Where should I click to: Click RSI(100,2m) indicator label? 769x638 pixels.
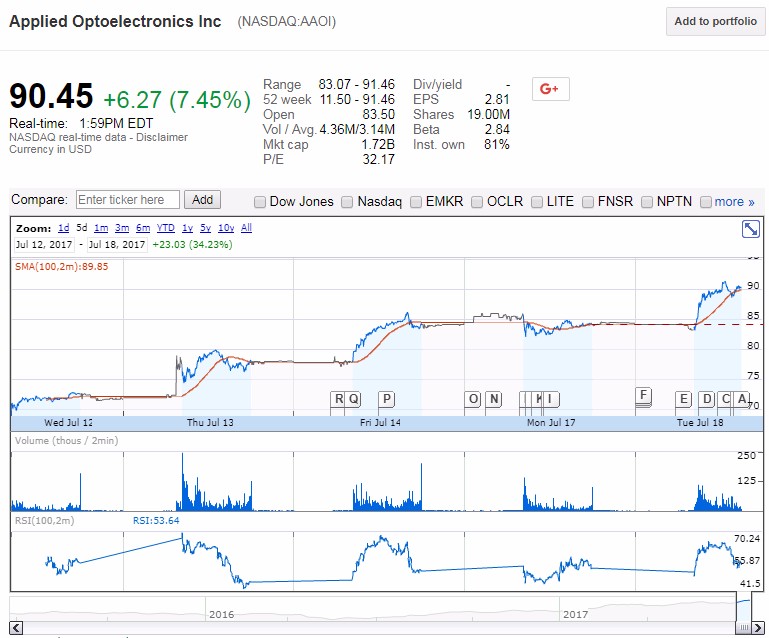point(45,521)
